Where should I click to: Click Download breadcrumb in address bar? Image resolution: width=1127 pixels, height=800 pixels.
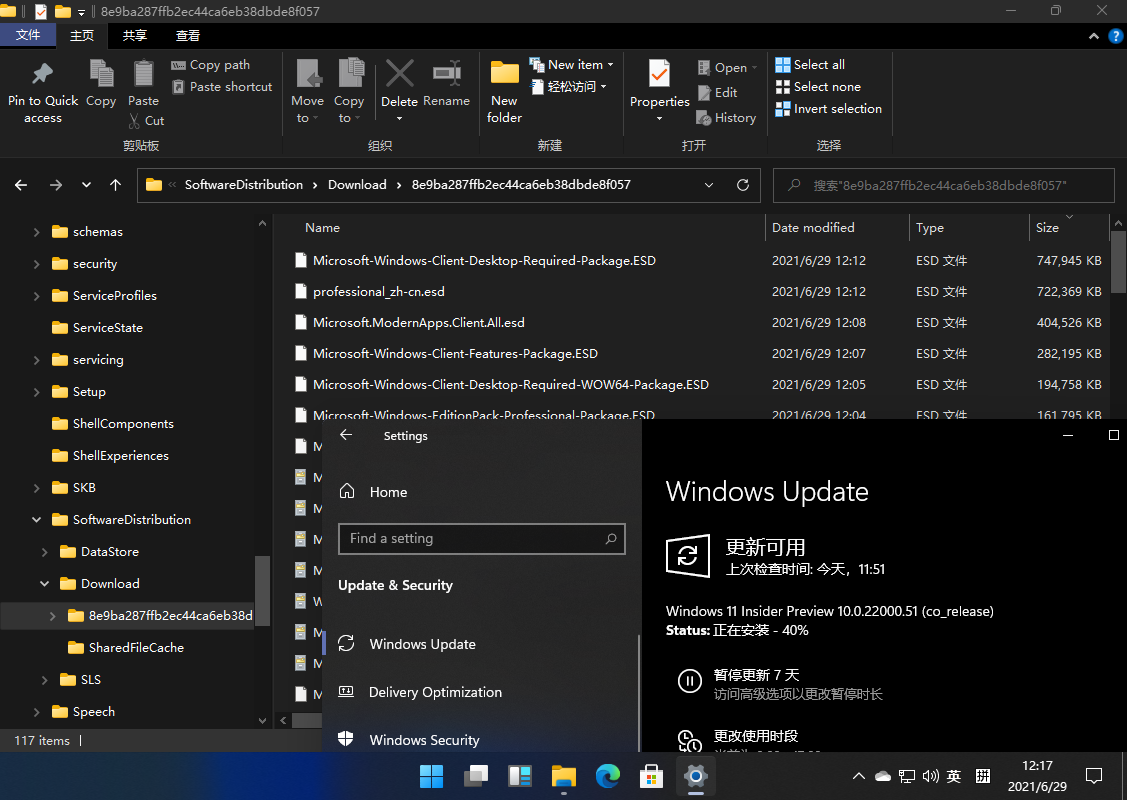click(x=357, y=185)
